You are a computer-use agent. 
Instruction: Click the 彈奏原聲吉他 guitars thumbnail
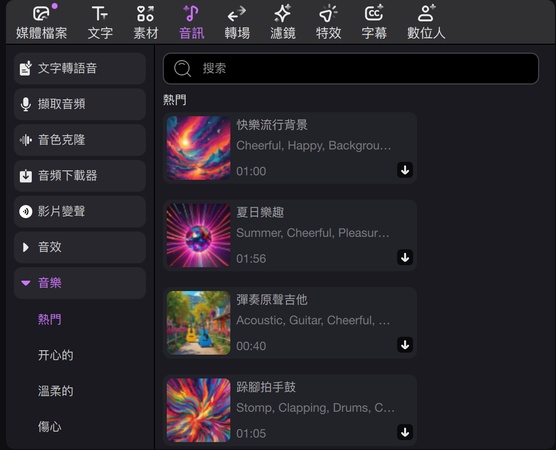[x=199, y=323]
